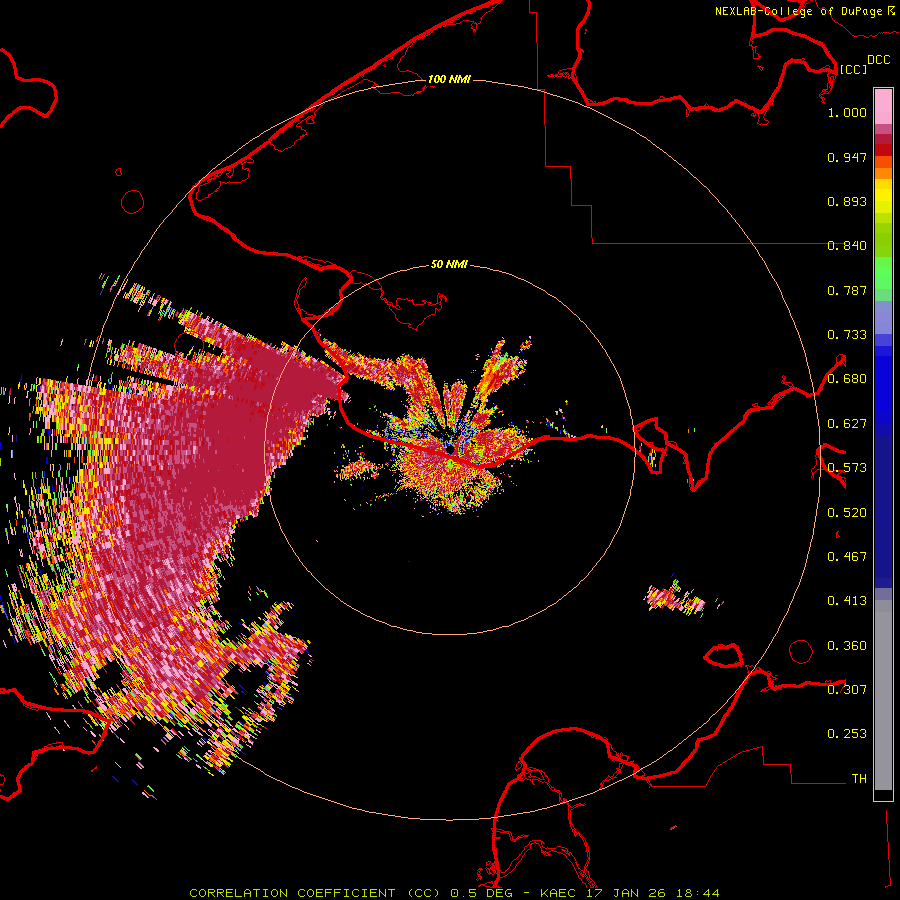Click the 100 NMI range ring label

pyautogui.click(x=449, y=79)
